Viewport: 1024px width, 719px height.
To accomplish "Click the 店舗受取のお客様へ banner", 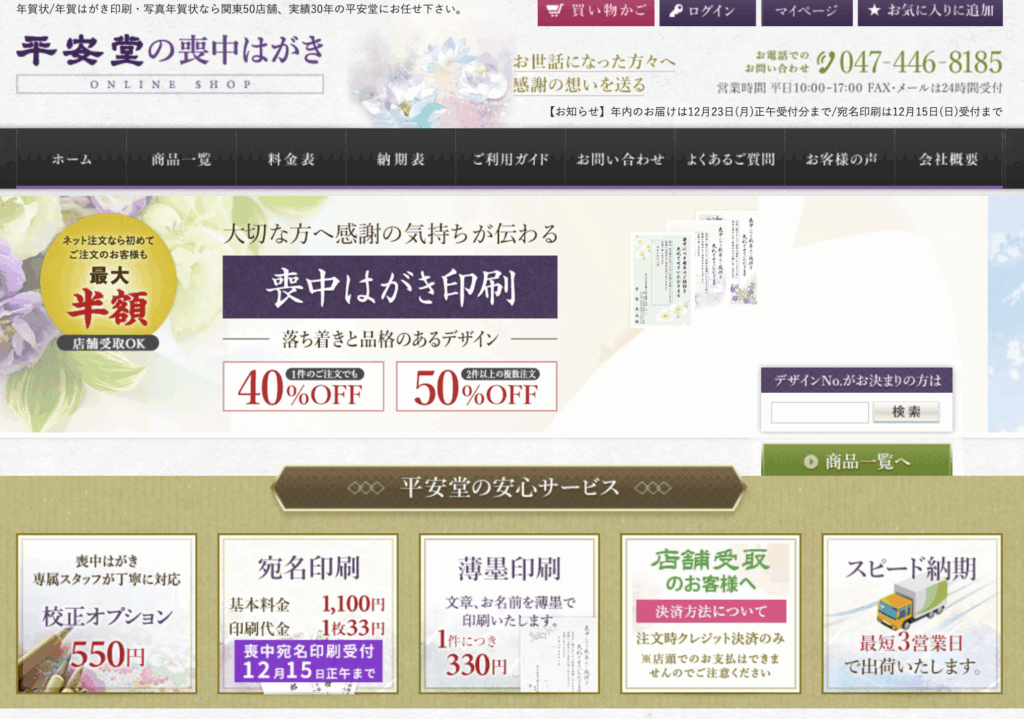I will click(710, 613).
